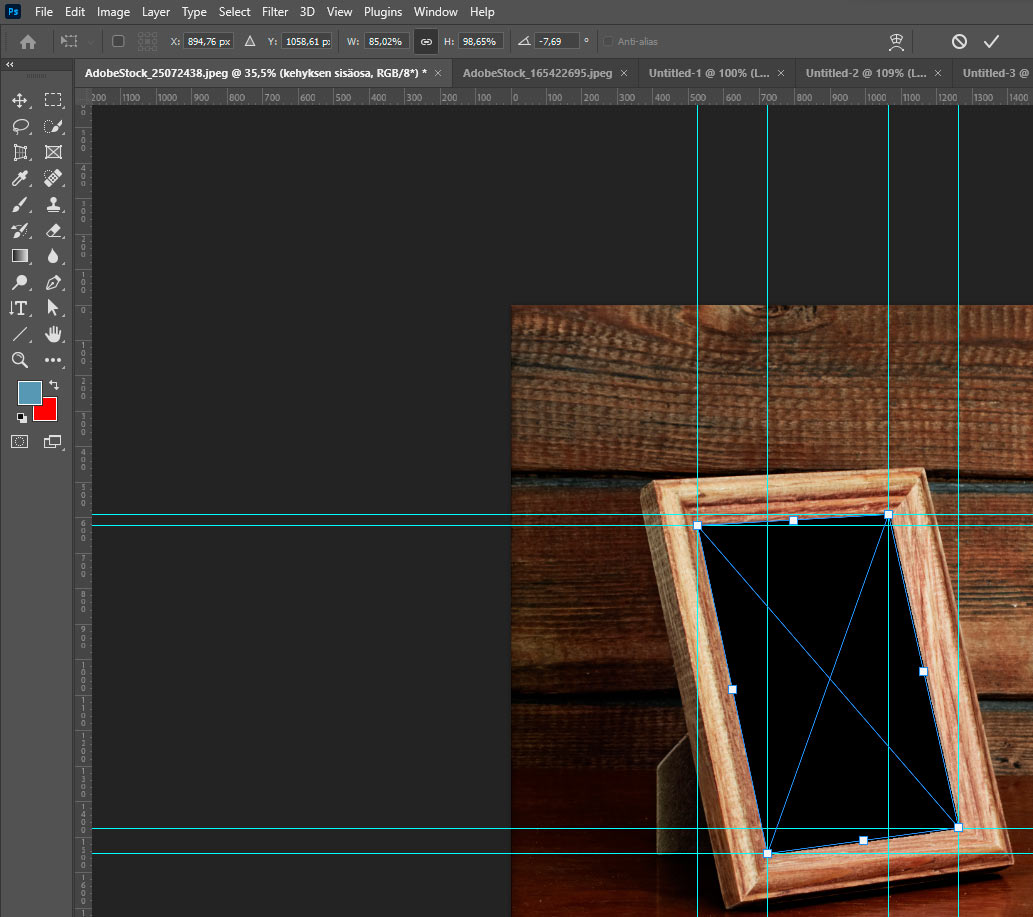
Task: Expand the toolbar with double chevron
Action: (9, 65)
